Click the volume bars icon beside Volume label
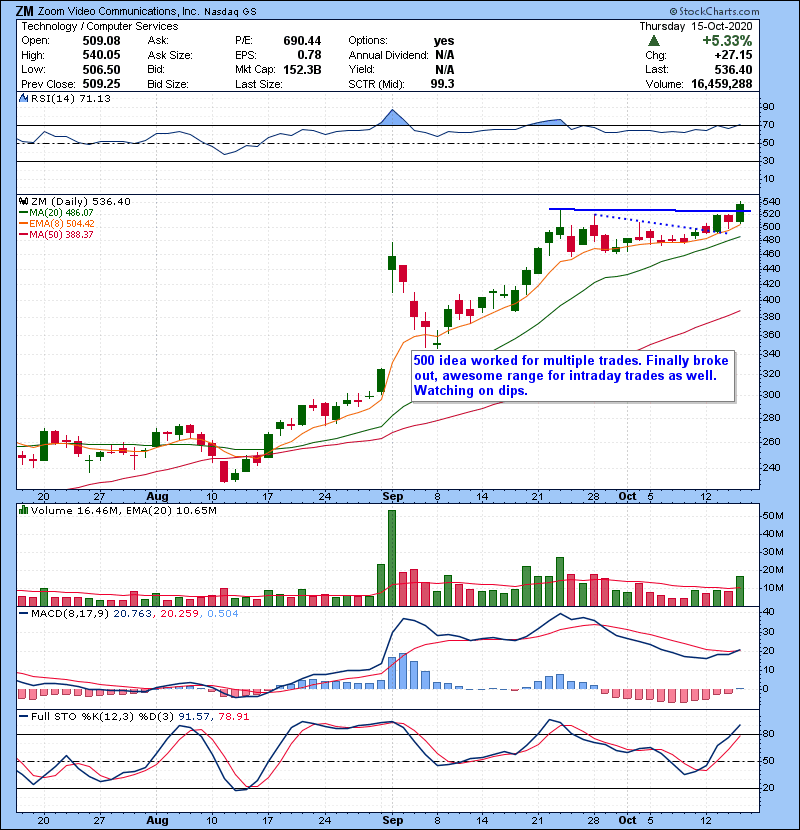Viewport: 800px width, 830px height. click(23, 510)
